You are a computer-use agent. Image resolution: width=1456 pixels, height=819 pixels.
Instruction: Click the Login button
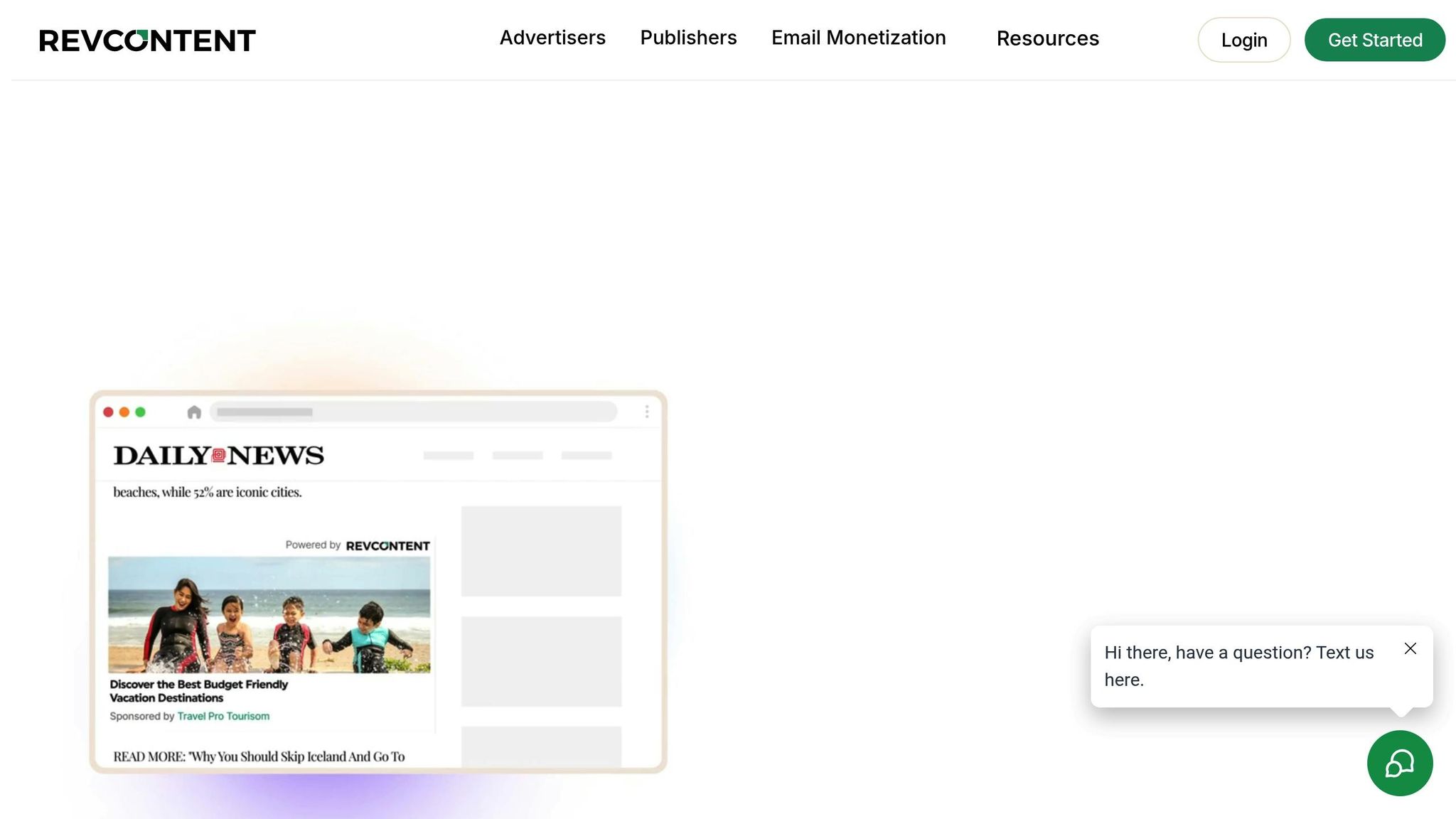point(1243,41)
